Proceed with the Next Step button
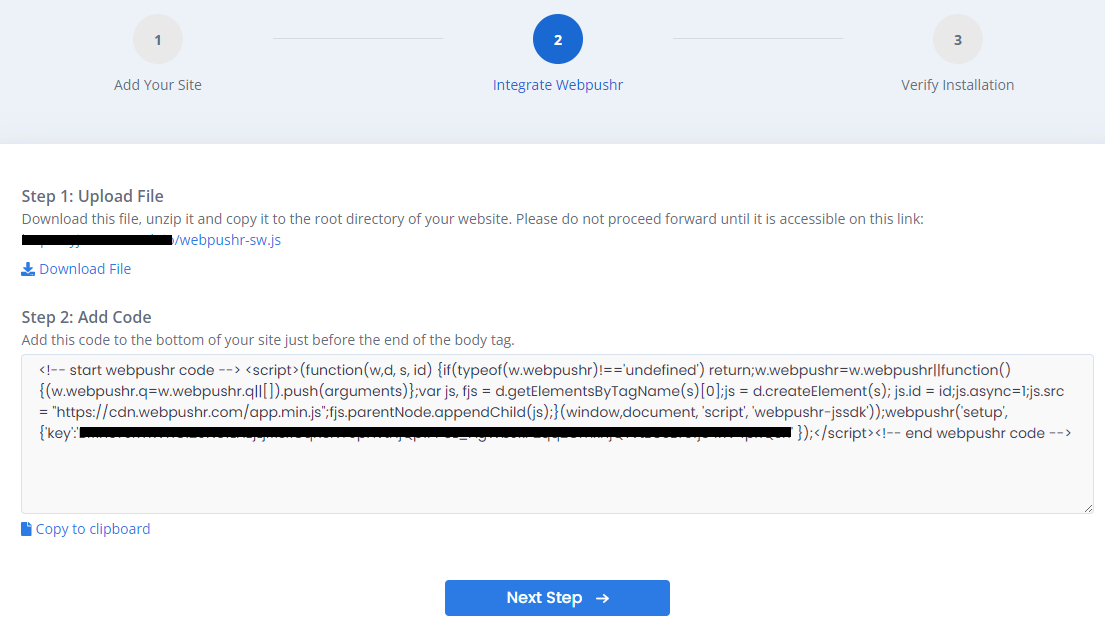 tap(557, 598)
